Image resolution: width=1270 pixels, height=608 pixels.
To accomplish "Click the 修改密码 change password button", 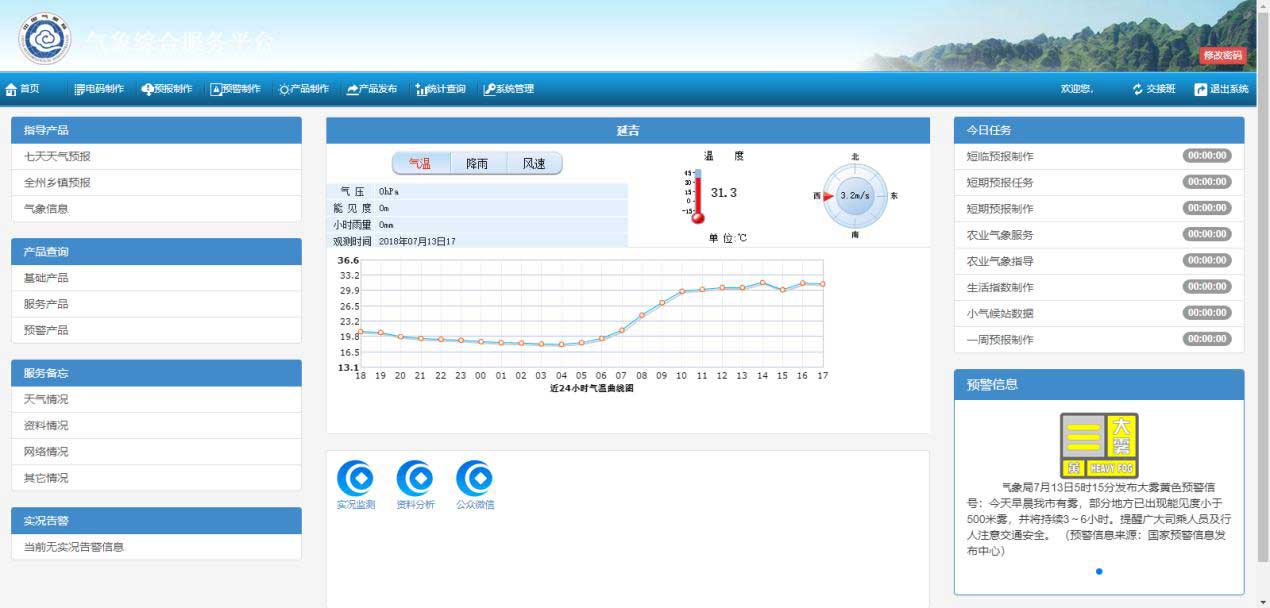I will point(1223,56).
